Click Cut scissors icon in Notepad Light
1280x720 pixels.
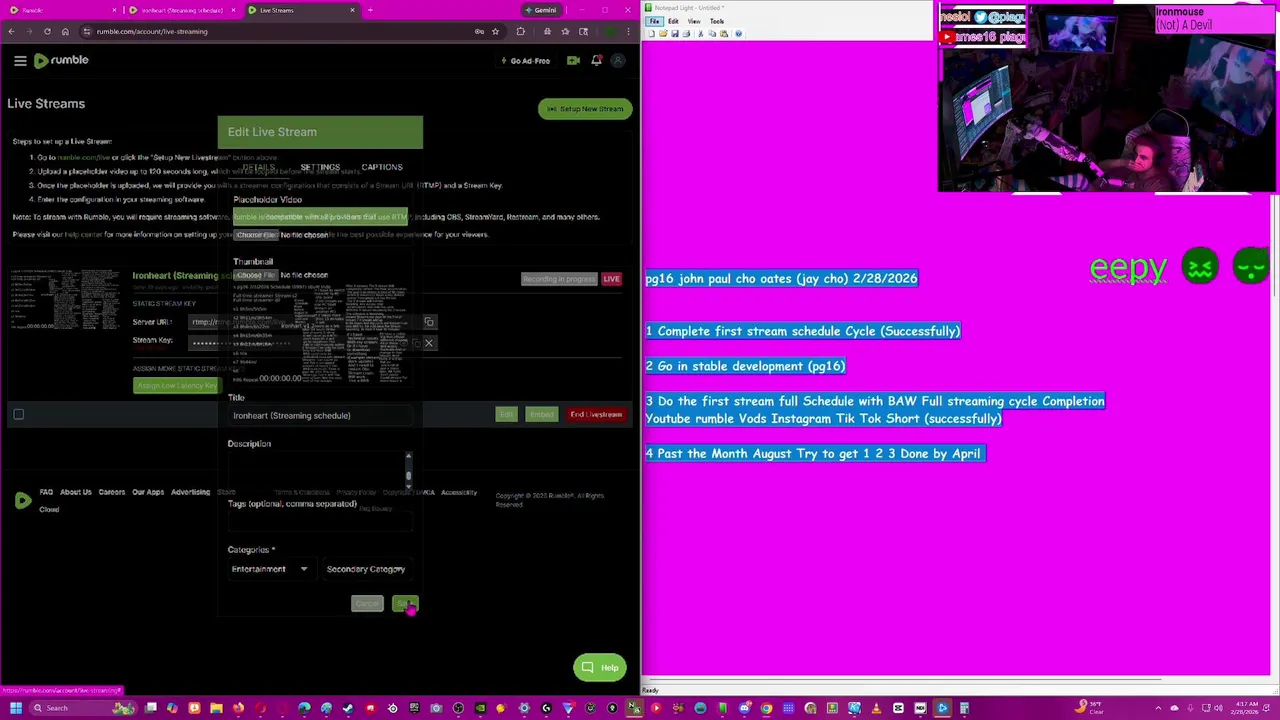701,34
